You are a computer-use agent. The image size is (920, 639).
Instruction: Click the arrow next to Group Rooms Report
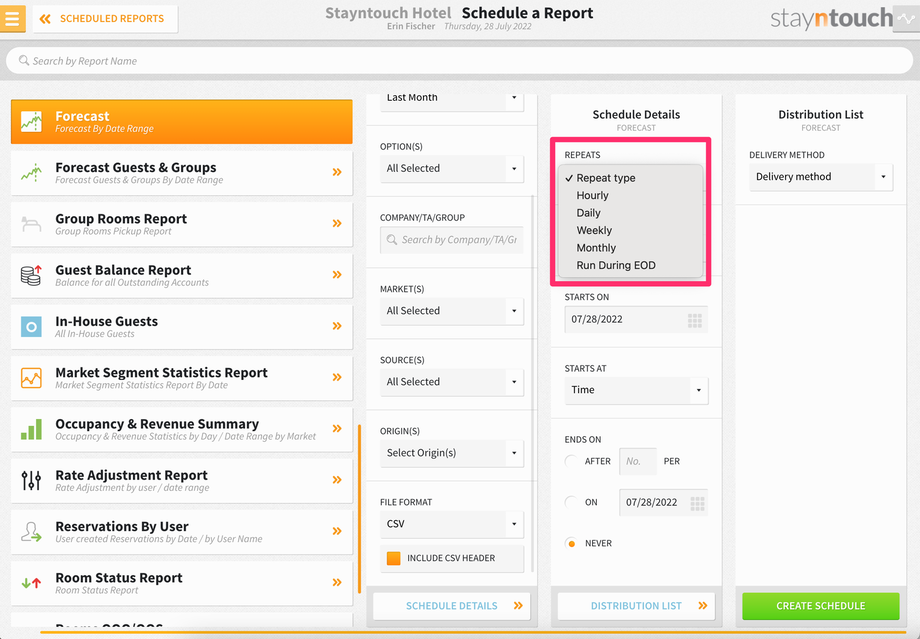point(337,223)
